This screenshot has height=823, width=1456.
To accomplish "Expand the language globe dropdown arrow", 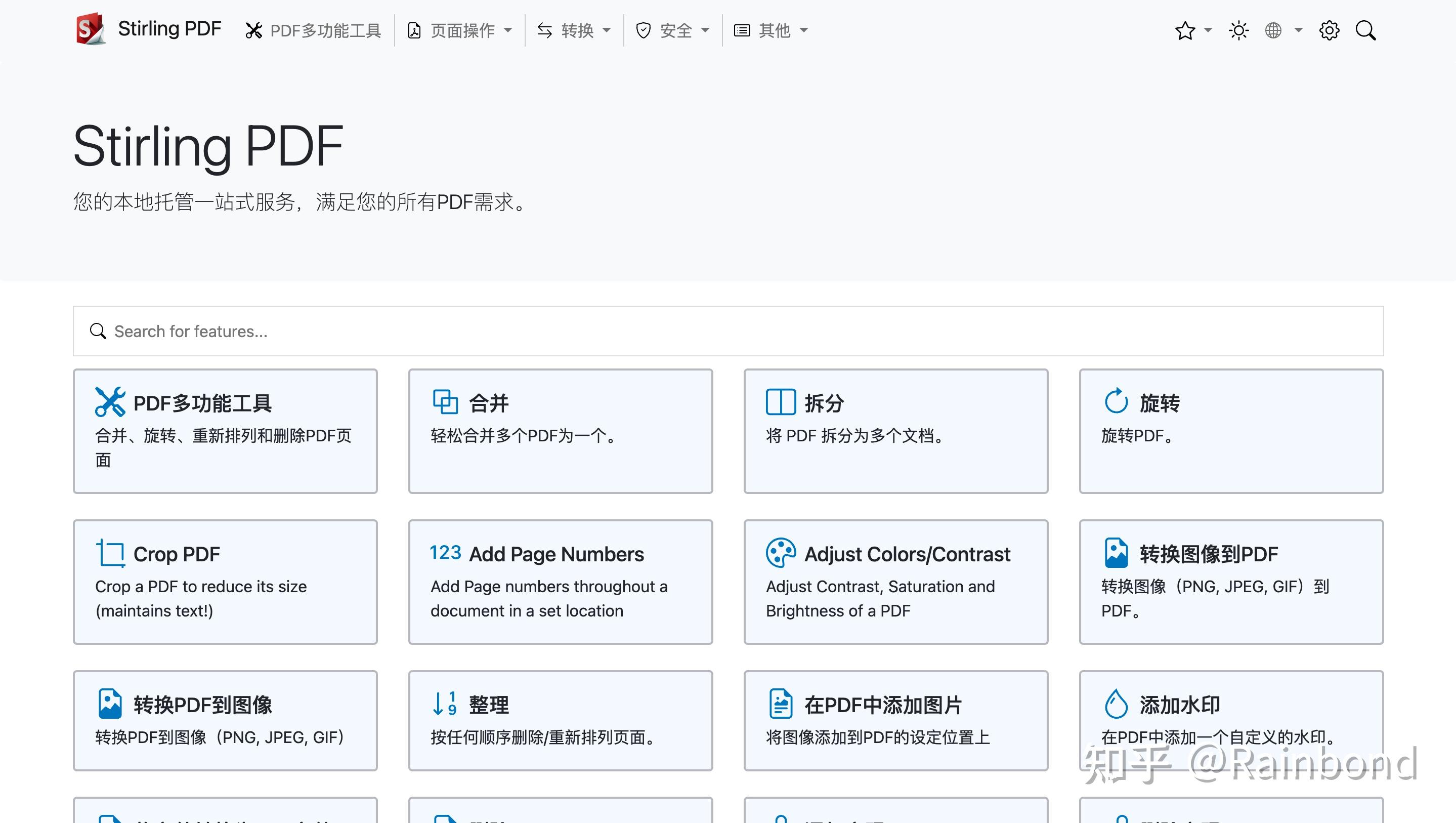I will pyautogui.click(x=1298, y=30).
